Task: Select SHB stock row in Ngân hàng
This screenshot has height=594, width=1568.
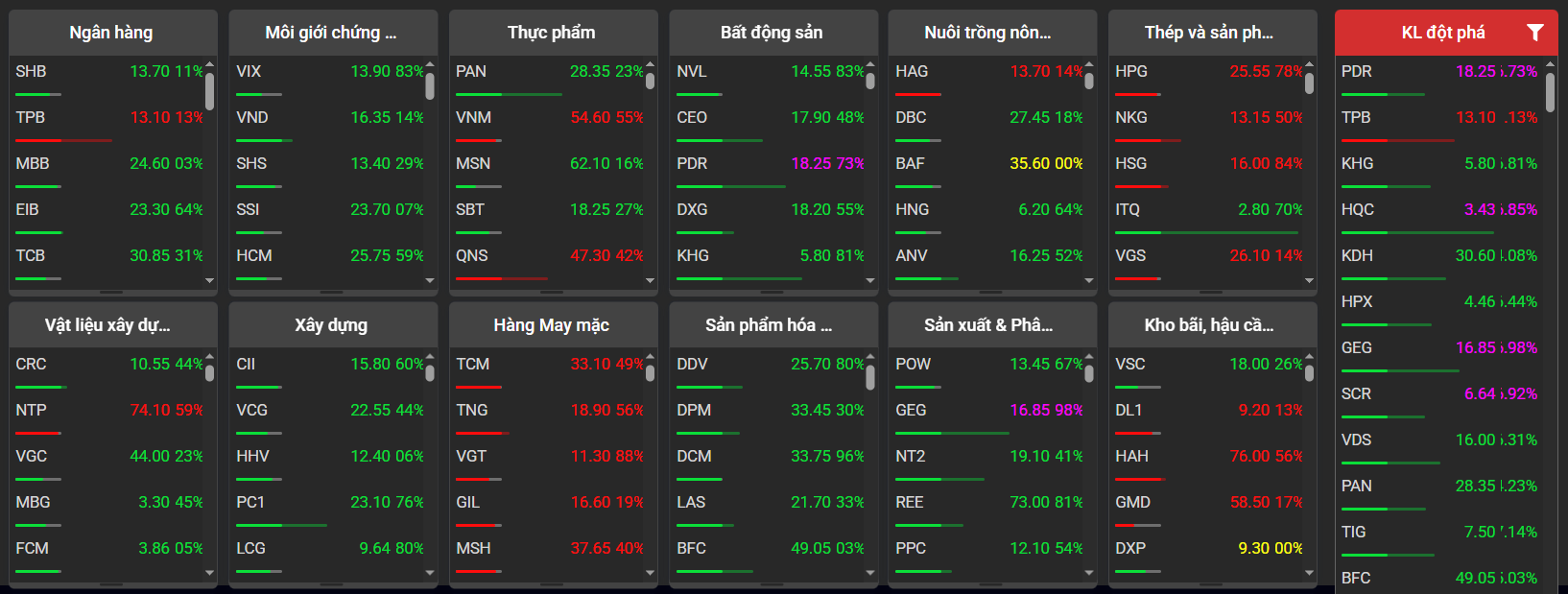Action: point(107,77)
